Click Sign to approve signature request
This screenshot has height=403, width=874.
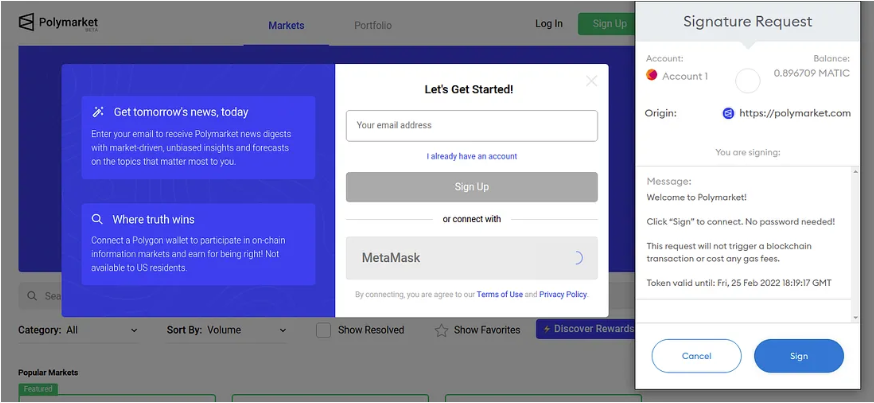tap(799, 356)
